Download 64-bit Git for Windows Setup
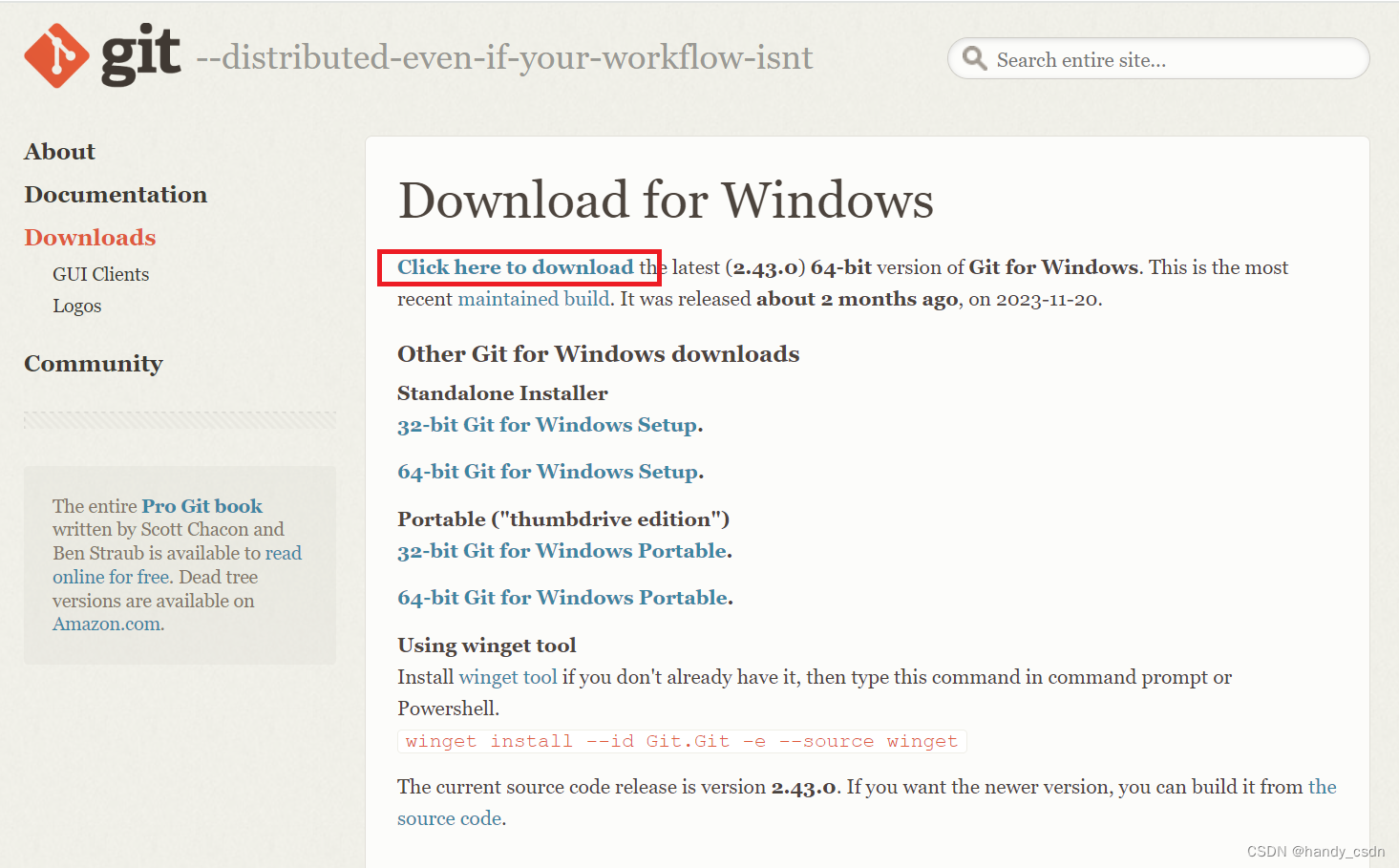 point(548,472)
